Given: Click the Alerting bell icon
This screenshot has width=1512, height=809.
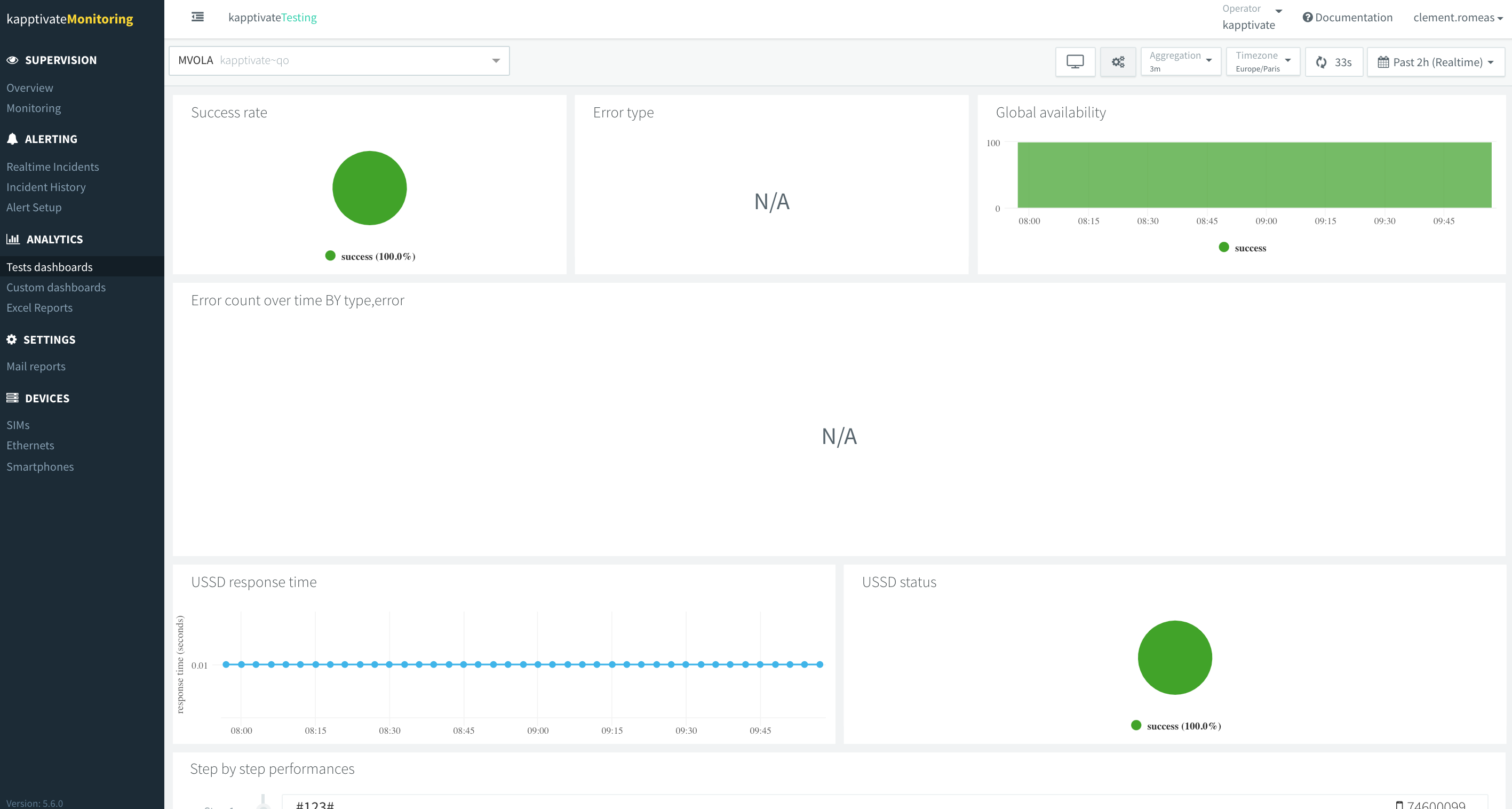Looking at the screenshot, I should 12,139.
